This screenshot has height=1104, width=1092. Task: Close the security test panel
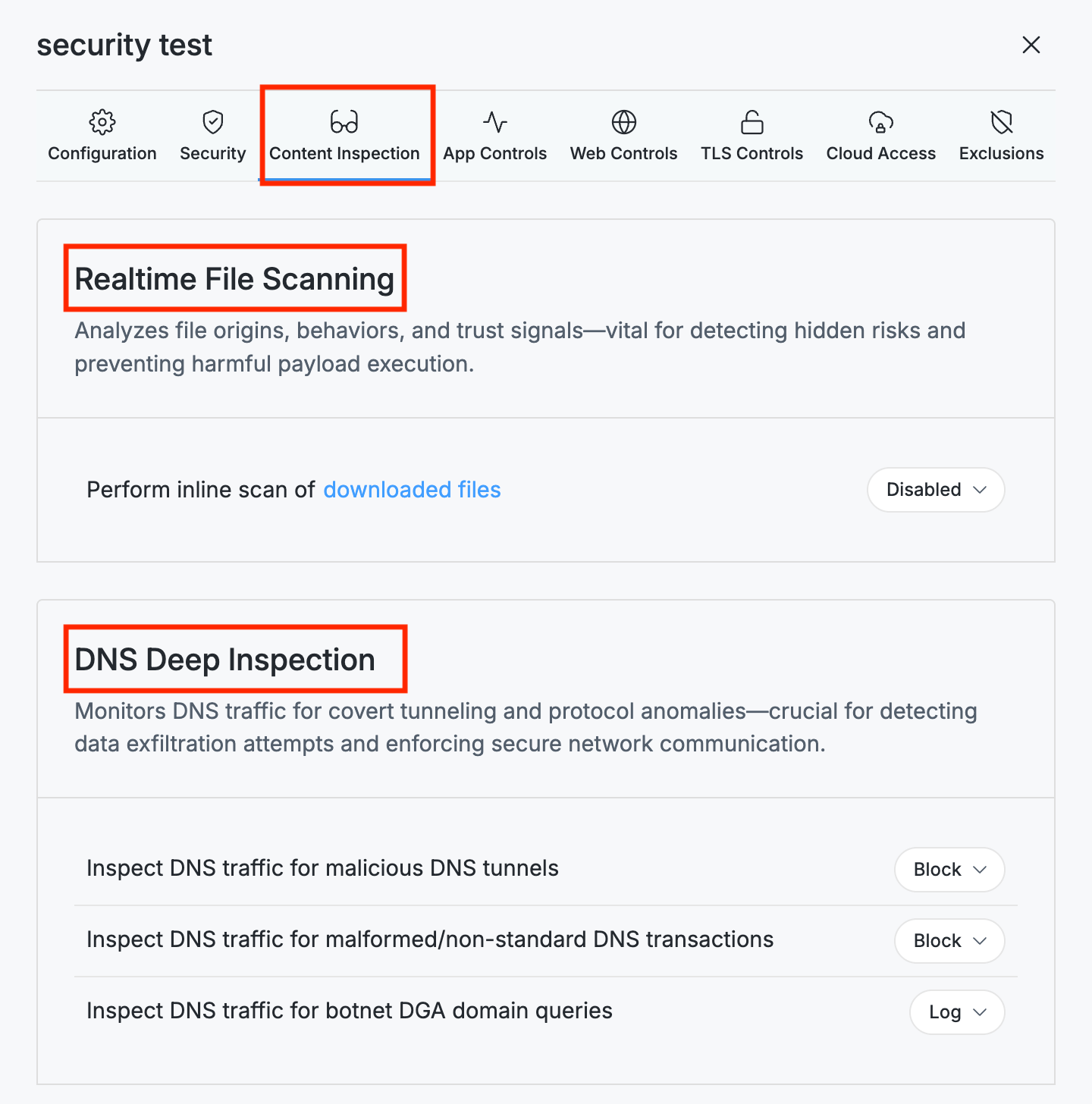pyautogui.click(x=1031, y=45)
